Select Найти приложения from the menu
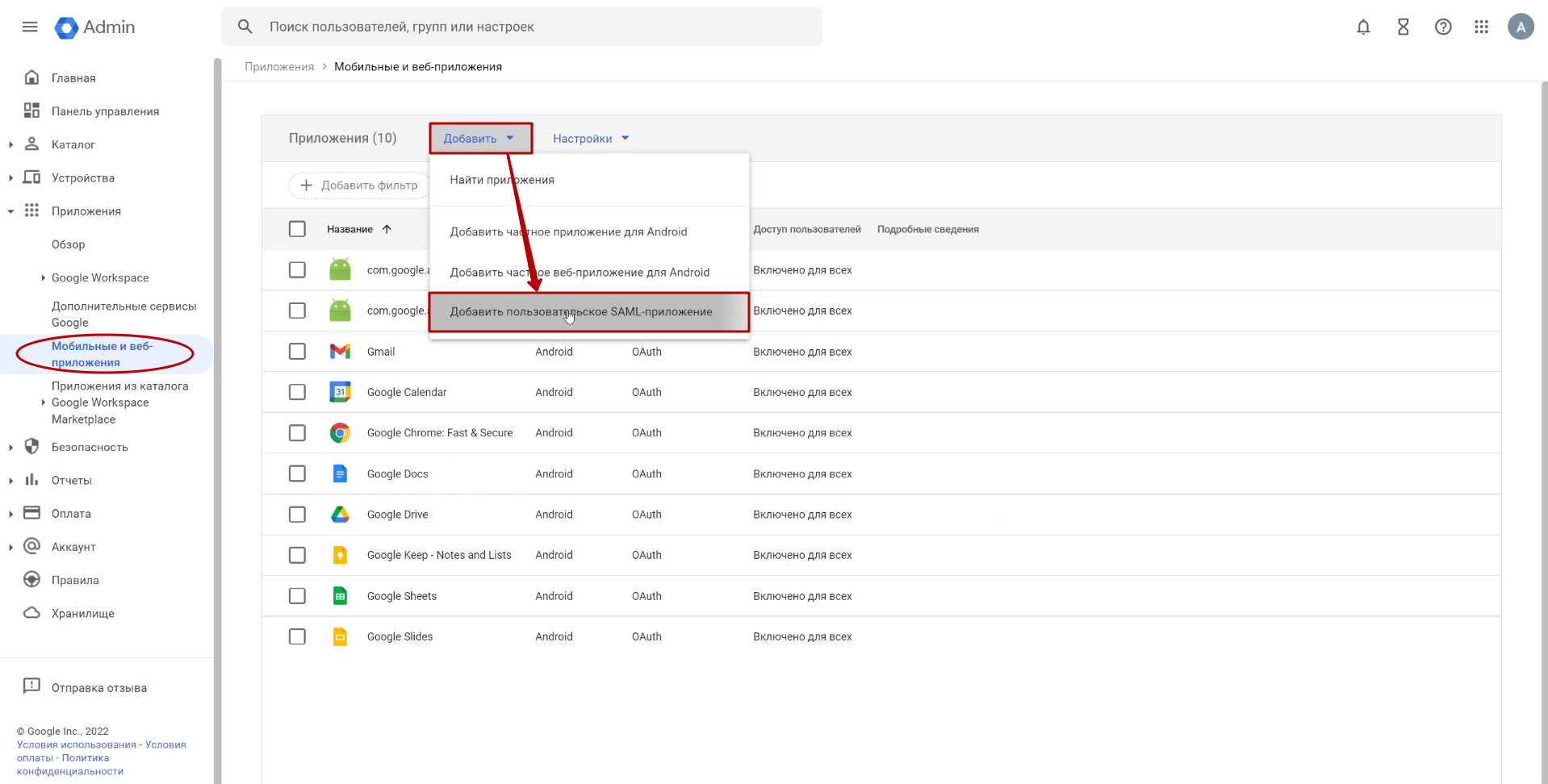The width and height of the screenshot is (1548, 784). click(502, 180)
